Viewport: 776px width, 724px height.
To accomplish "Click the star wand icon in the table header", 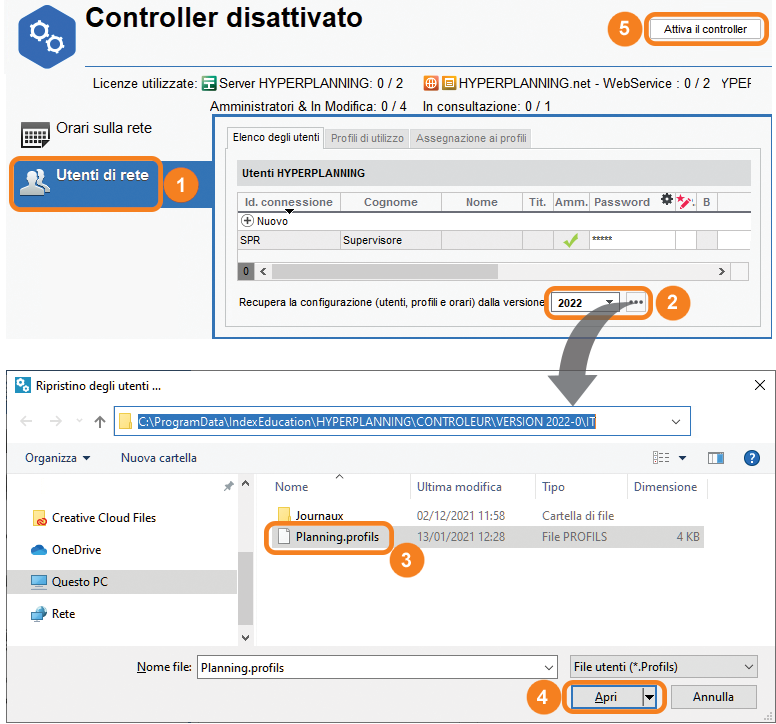I will (x=685, y=201).
